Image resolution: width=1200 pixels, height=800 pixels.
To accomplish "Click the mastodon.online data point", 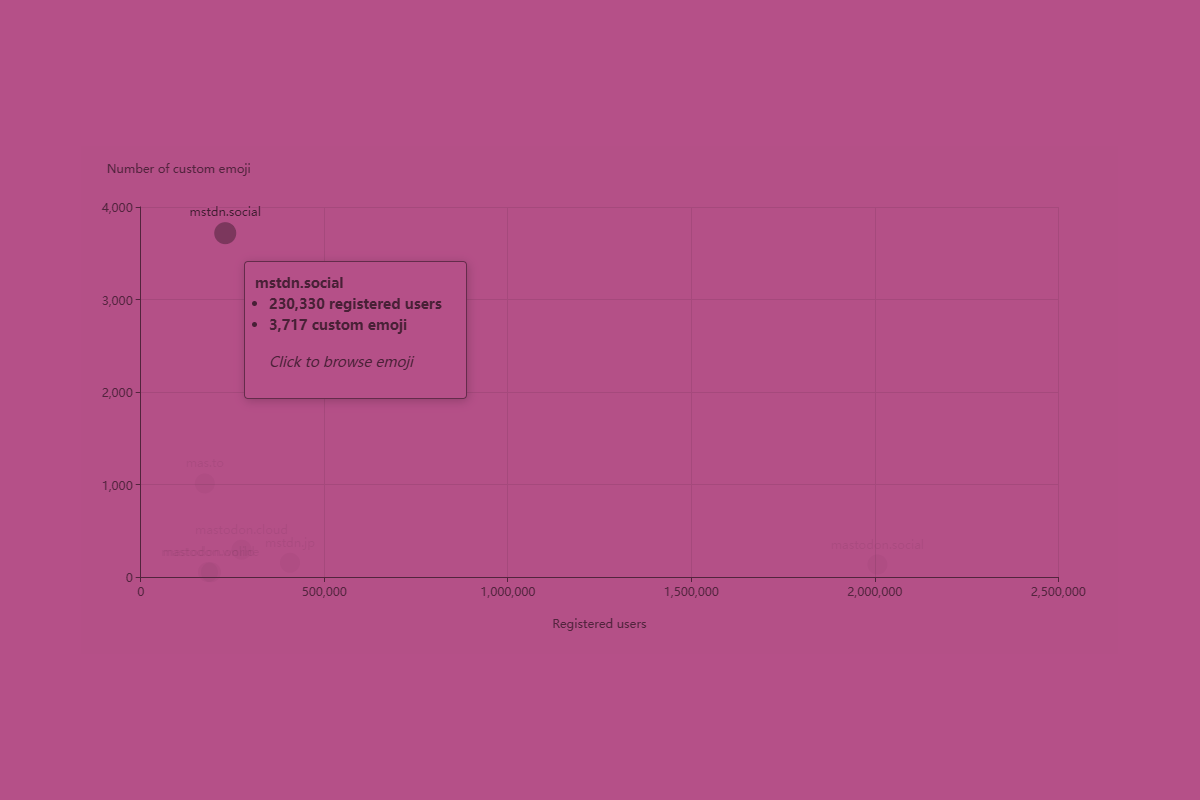I will click(209, 572).
